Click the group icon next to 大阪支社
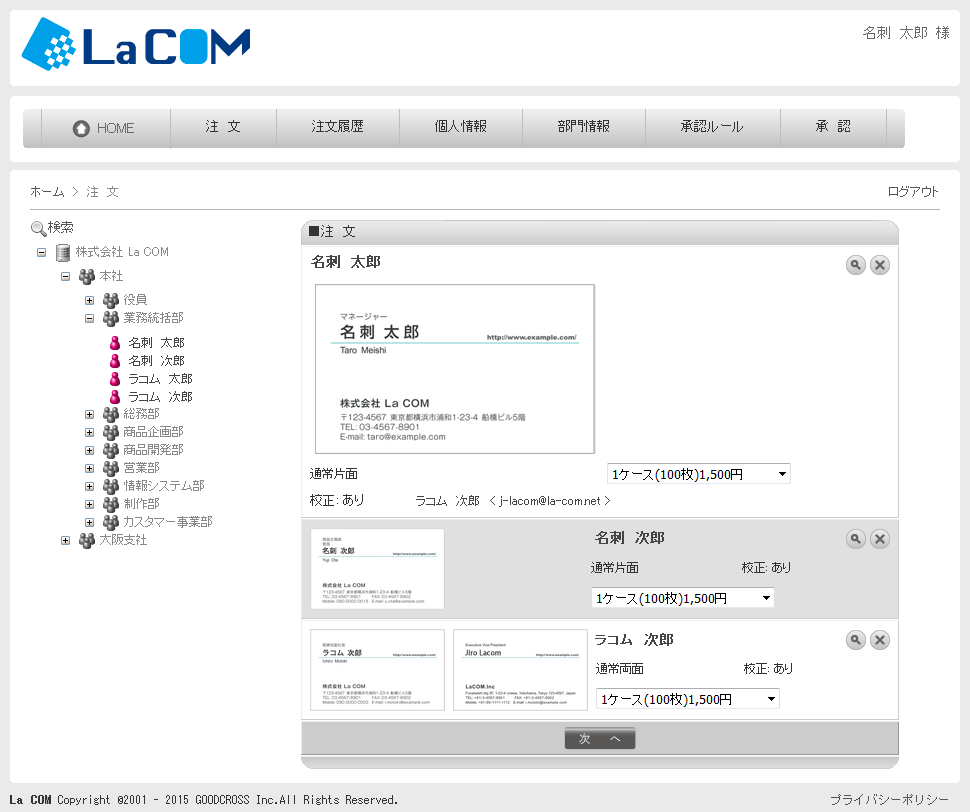 point(87,541)
